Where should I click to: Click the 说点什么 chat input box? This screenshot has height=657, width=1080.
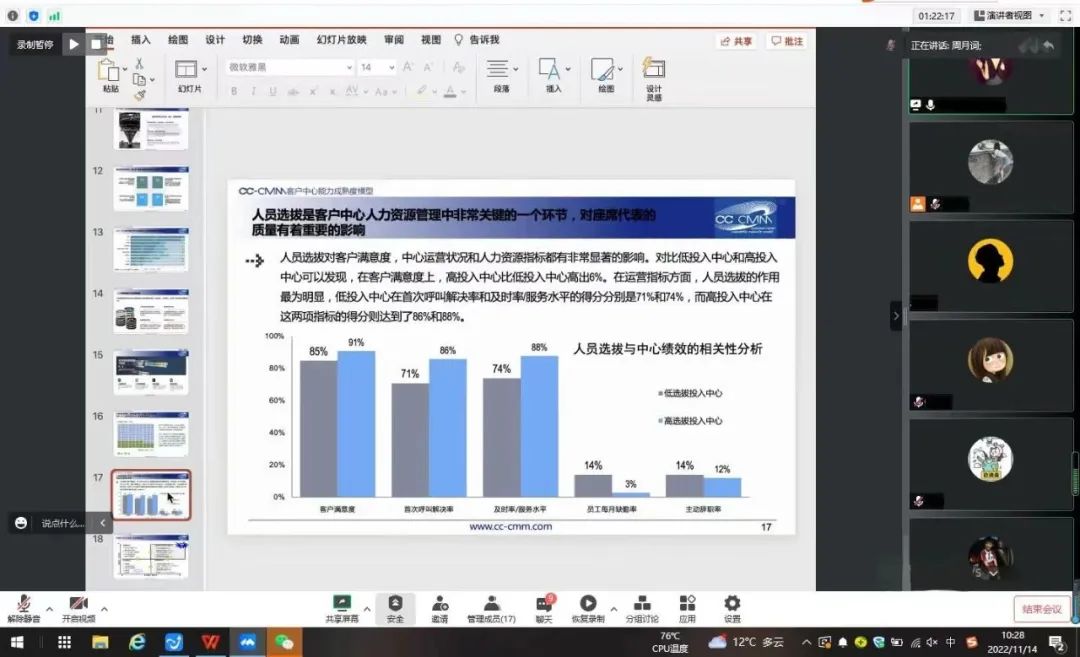coord(63,523)
